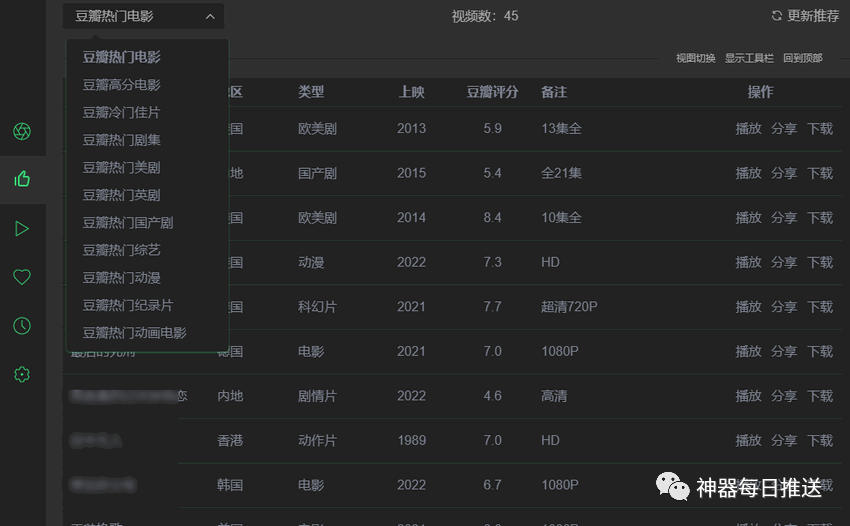This screenshot has width=850, height=526.
Task: Click the refresh icon beside 更新推荐
Action: (x=776, y=16)
